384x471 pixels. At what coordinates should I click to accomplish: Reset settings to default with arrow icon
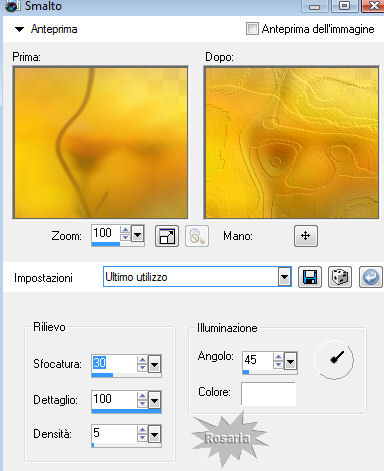click(371, 277)
